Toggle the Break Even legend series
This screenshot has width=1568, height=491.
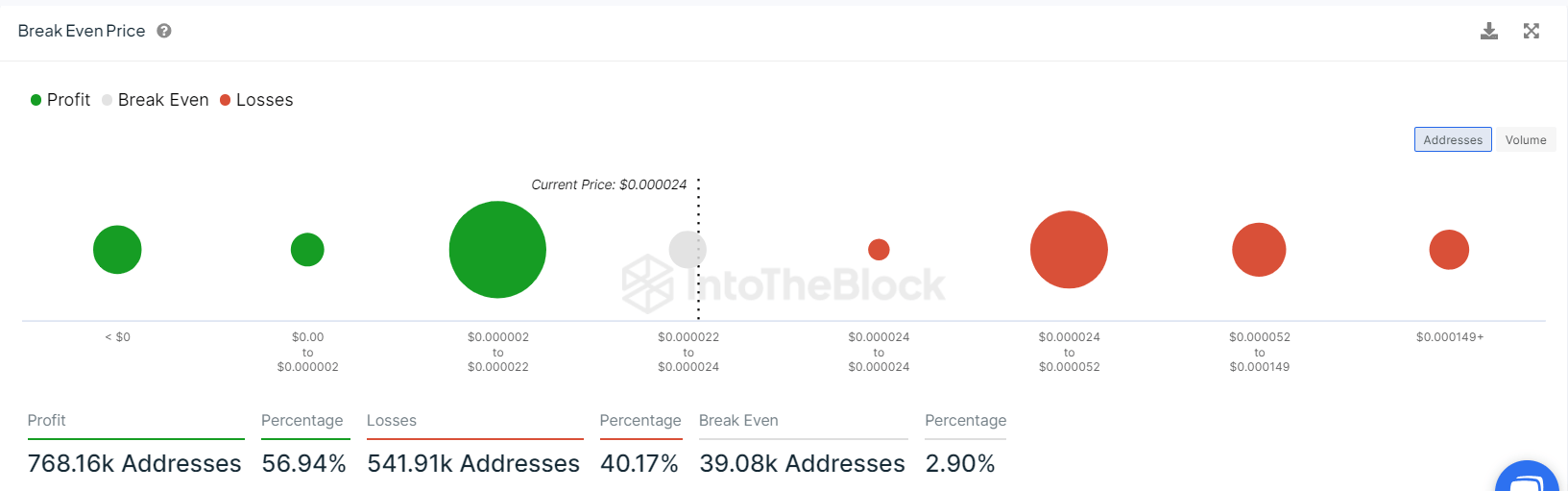click(156, 100)
